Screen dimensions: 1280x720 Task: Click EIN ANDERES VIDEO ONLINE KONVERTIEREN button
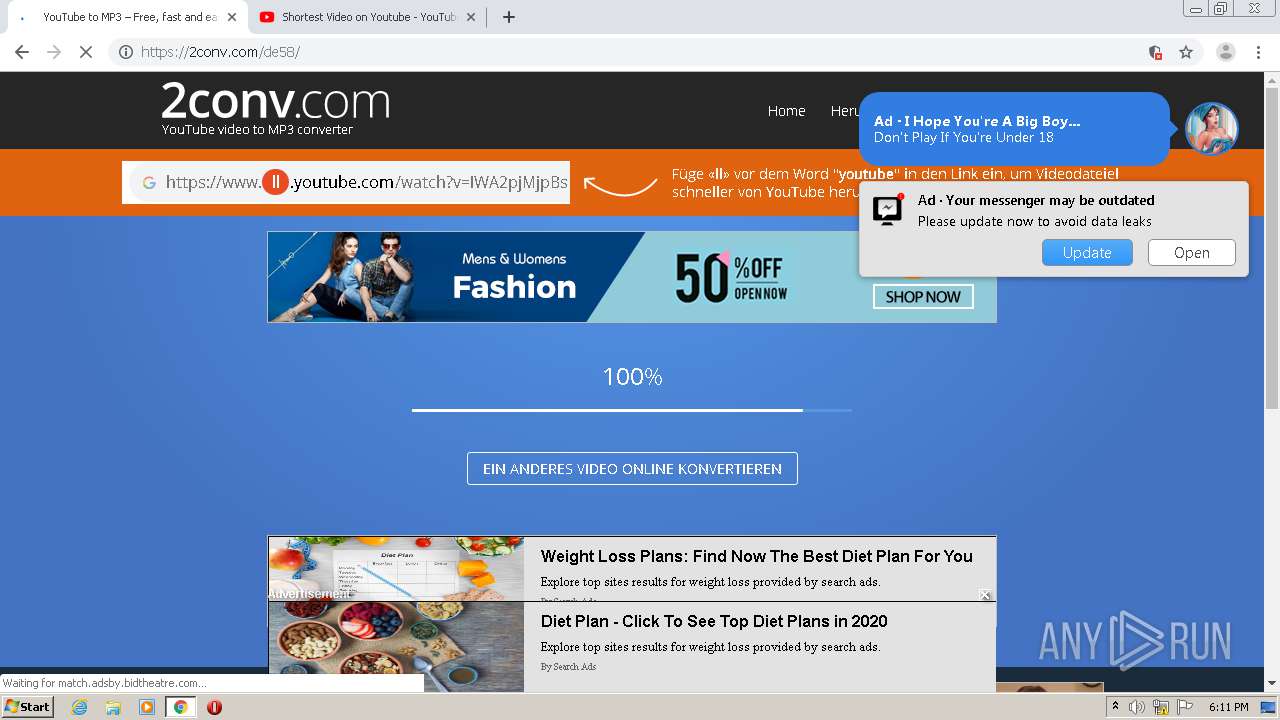click(632, 469)
